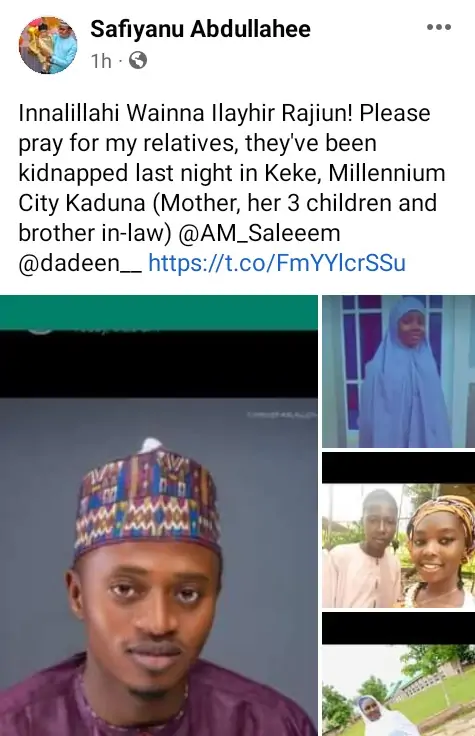Open the t.co/FmYYlcrSSu link
475x736 pixels.
click(x=277, y=263)
